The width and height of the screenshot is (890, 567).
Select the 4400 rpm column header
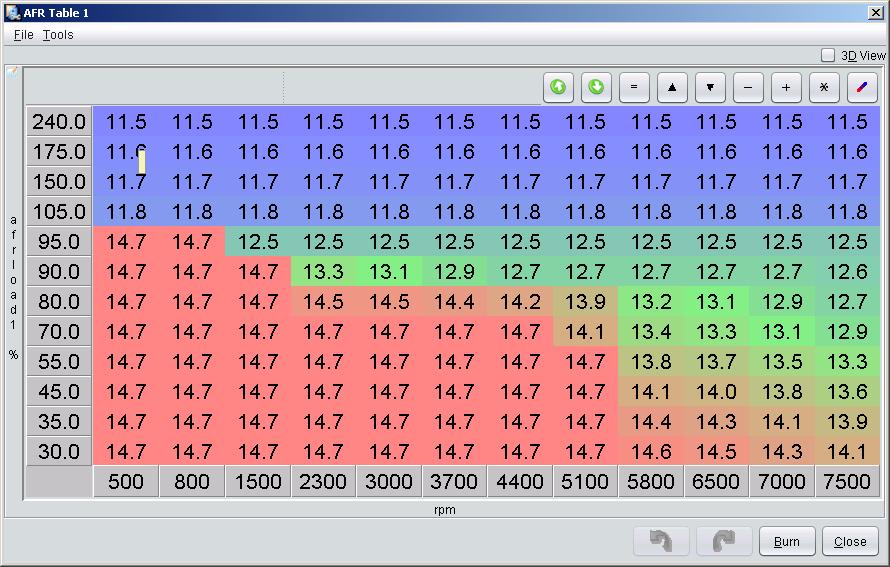coord(520,481)
